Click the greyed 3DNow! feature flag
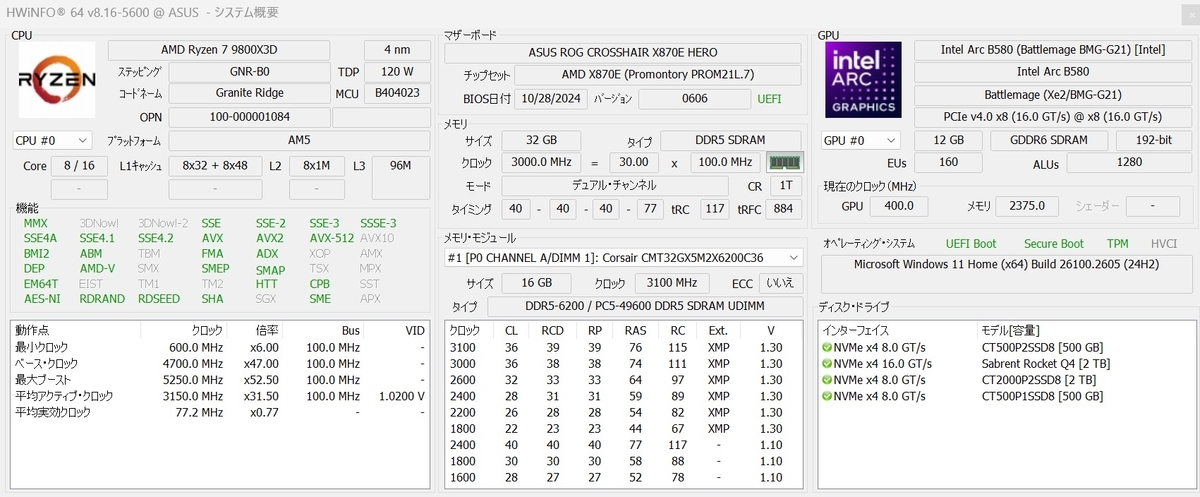This screenshot has width=1200, height=497. click(x=99, y=223)
